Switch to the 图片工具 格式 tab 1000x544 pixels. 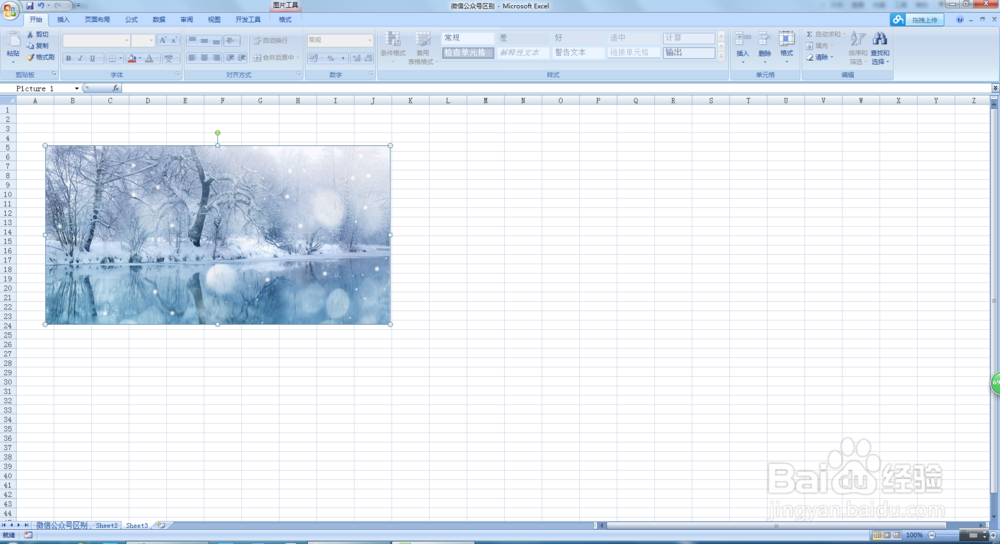(x=285, y=20)
